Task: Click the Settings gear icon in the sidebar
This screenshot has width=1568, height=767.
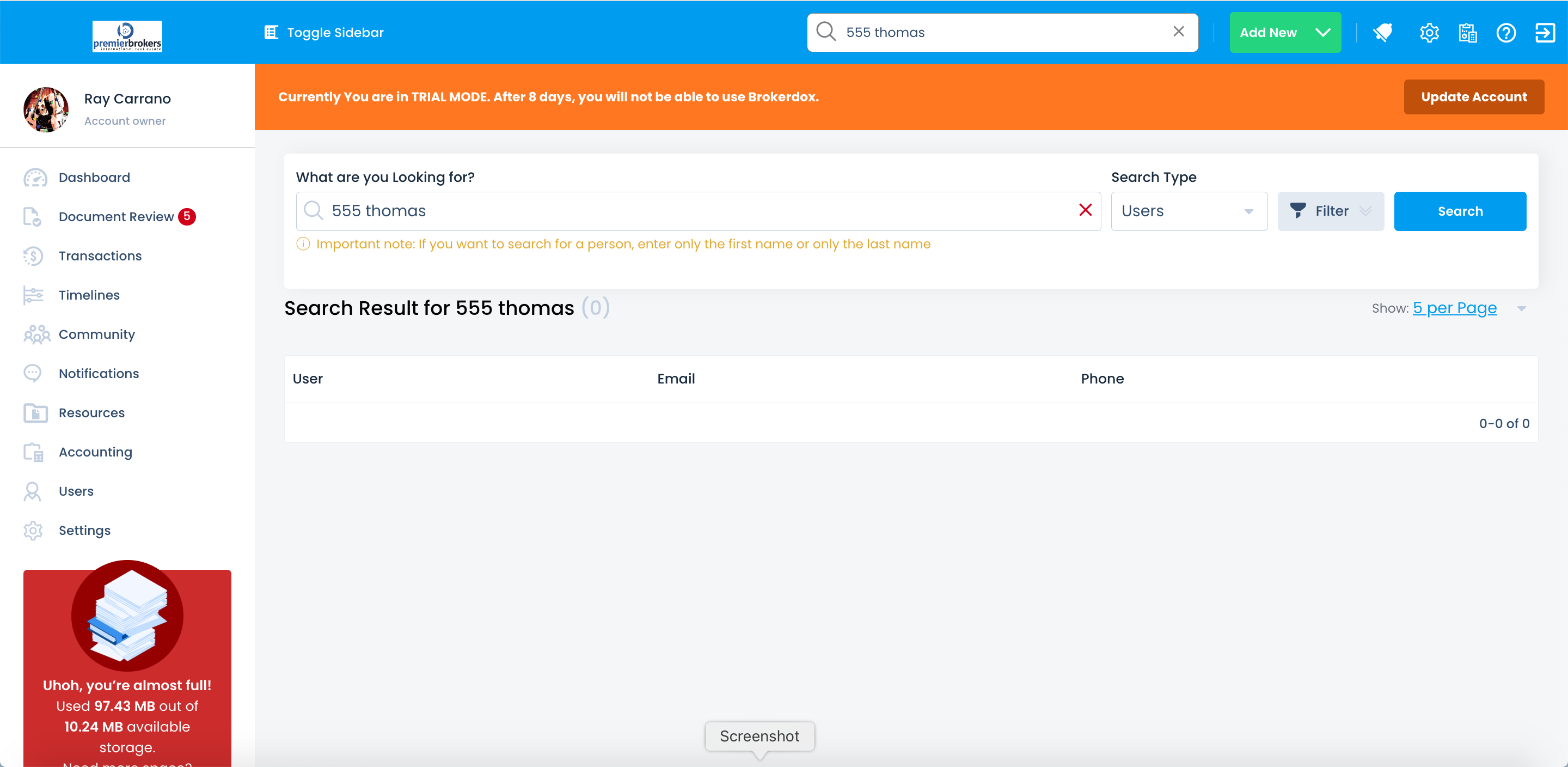Action: point(33,531)
